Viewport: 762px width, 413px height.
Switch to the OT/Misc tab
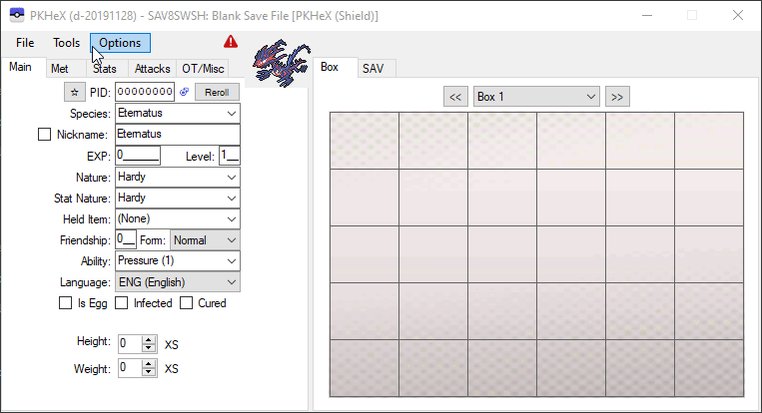203,69
